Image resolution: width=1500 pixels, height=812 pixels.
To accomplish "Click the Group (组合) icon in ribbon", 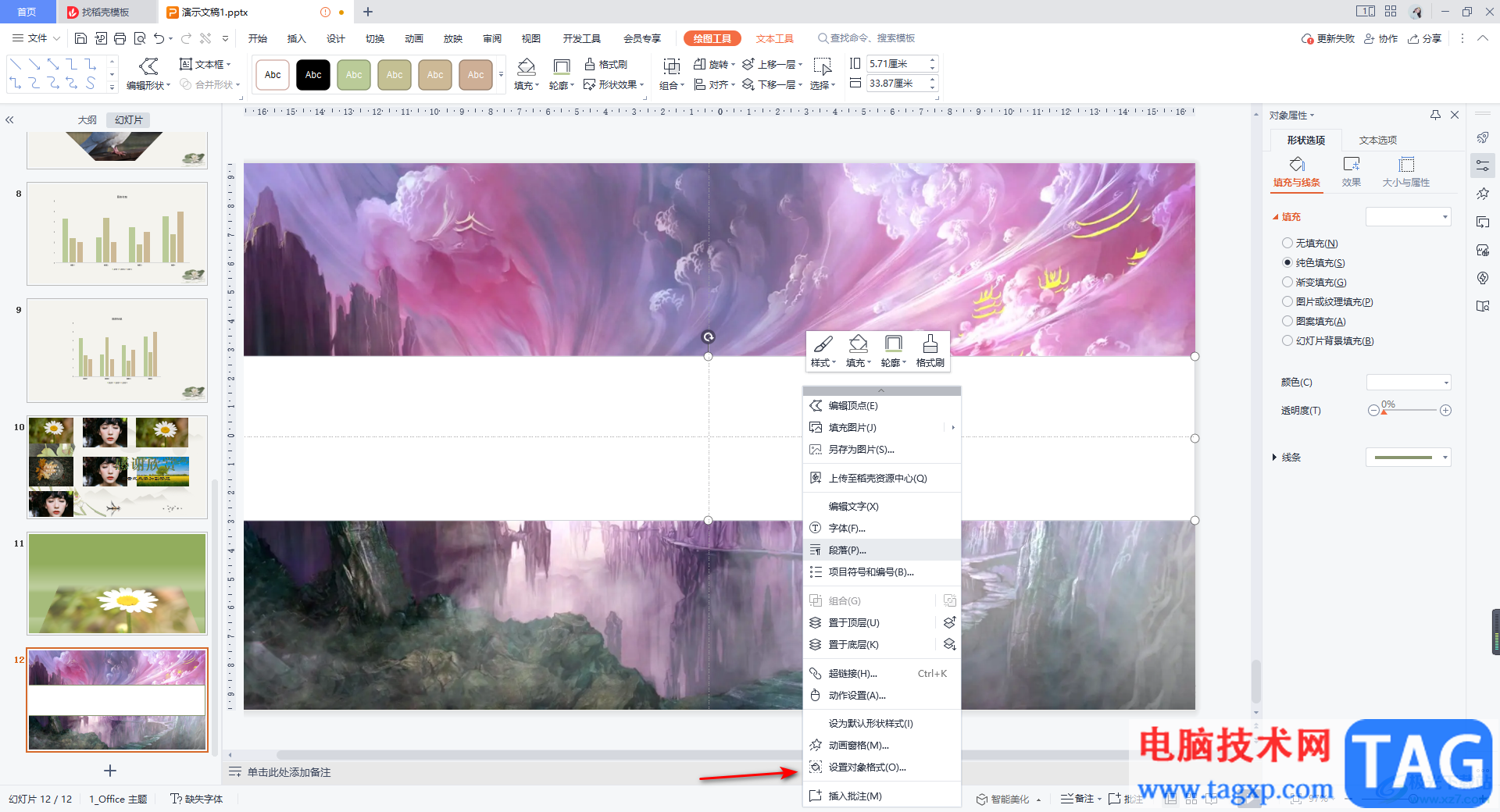I will pos(671,74).
